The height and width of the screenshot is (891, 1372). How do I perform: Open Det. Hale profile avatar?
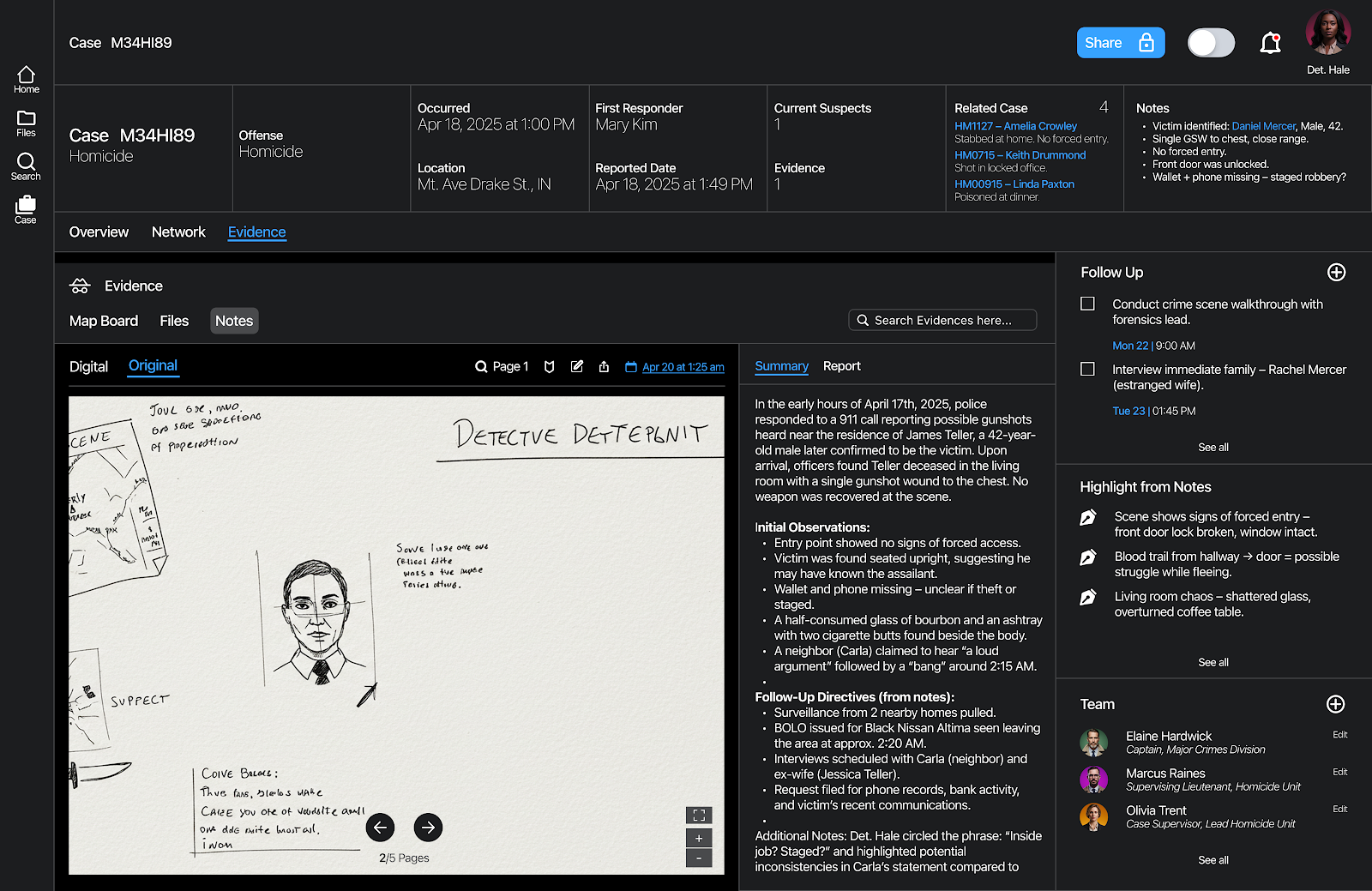pos(1328,33)
